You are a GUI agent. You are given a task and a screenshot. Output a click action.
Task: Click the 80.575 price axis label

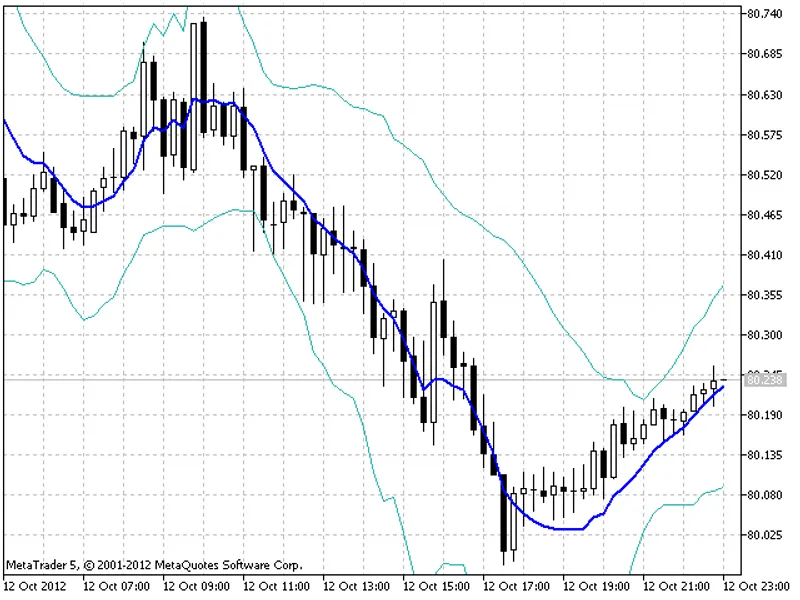coord(764,135)
